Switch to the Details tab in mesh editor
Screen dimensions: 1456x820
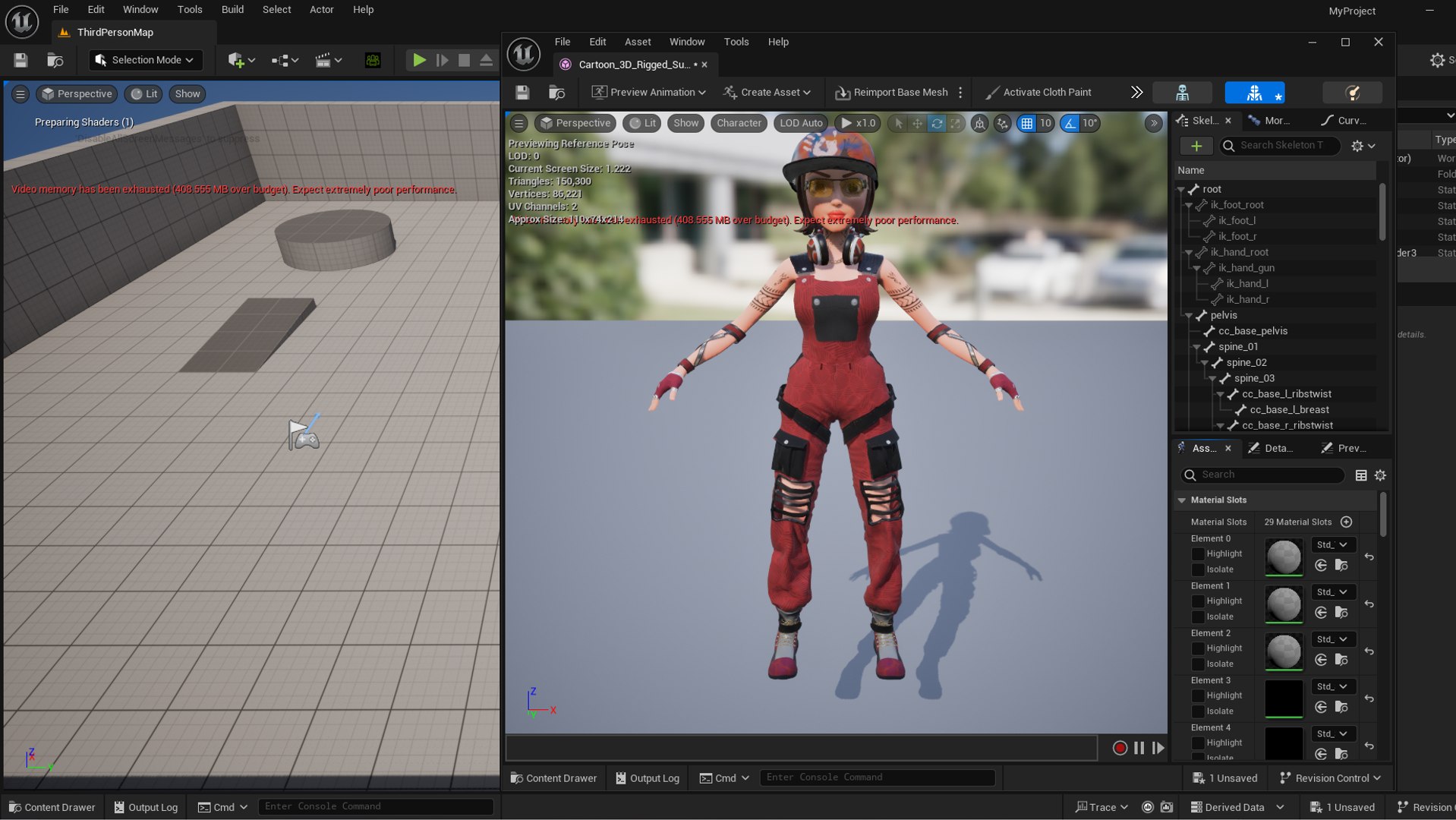1271,449
